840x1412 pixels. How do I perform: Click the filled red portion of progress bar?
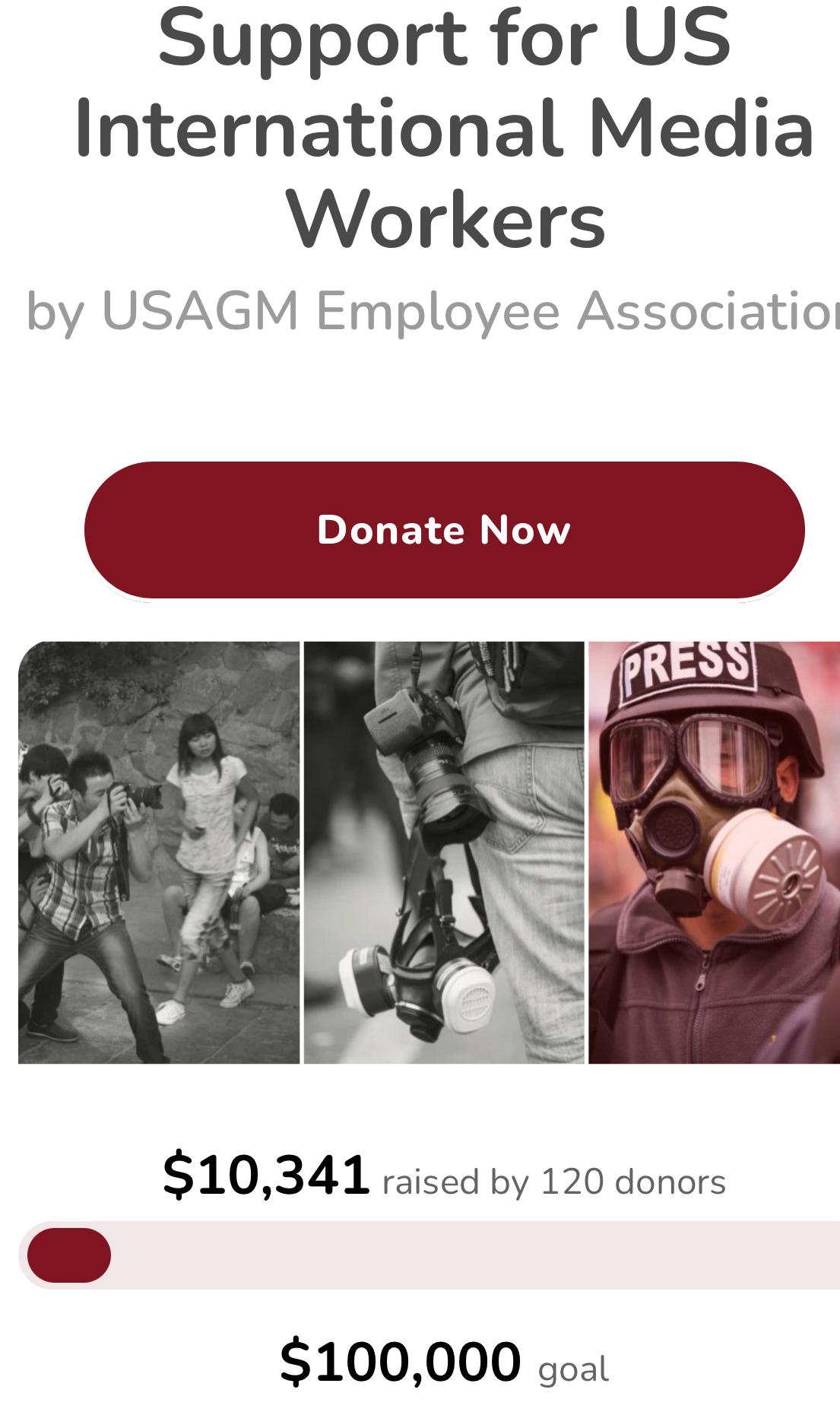coord(69,1255)
